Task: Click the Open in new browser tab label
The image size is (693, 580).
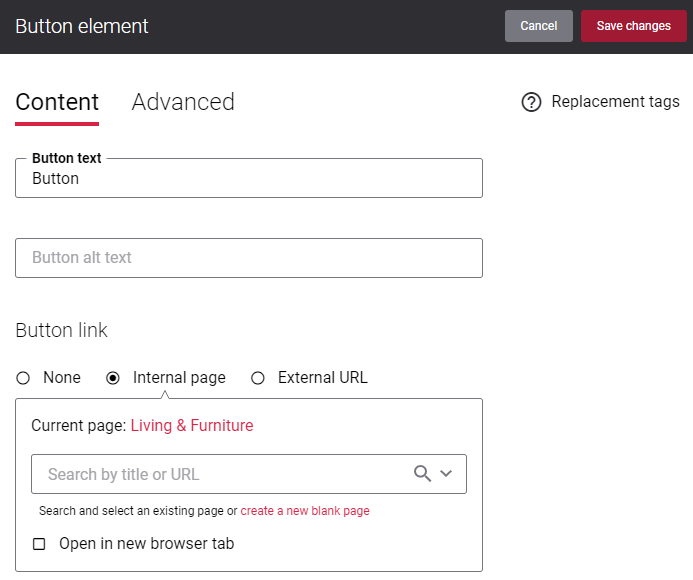Action: [147, 544]
